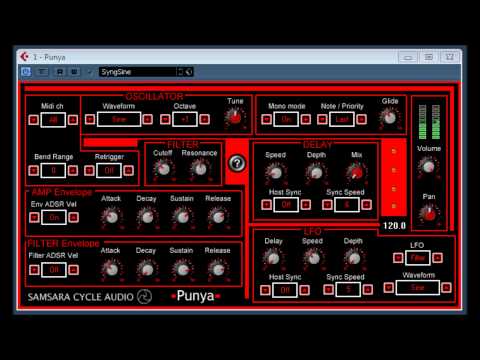Image resolution: width=480 pixels, height=360 pixels.
Task: Click the AMP Envelope Attack knob
Action: pyautogui.click(x=111, y=217)
